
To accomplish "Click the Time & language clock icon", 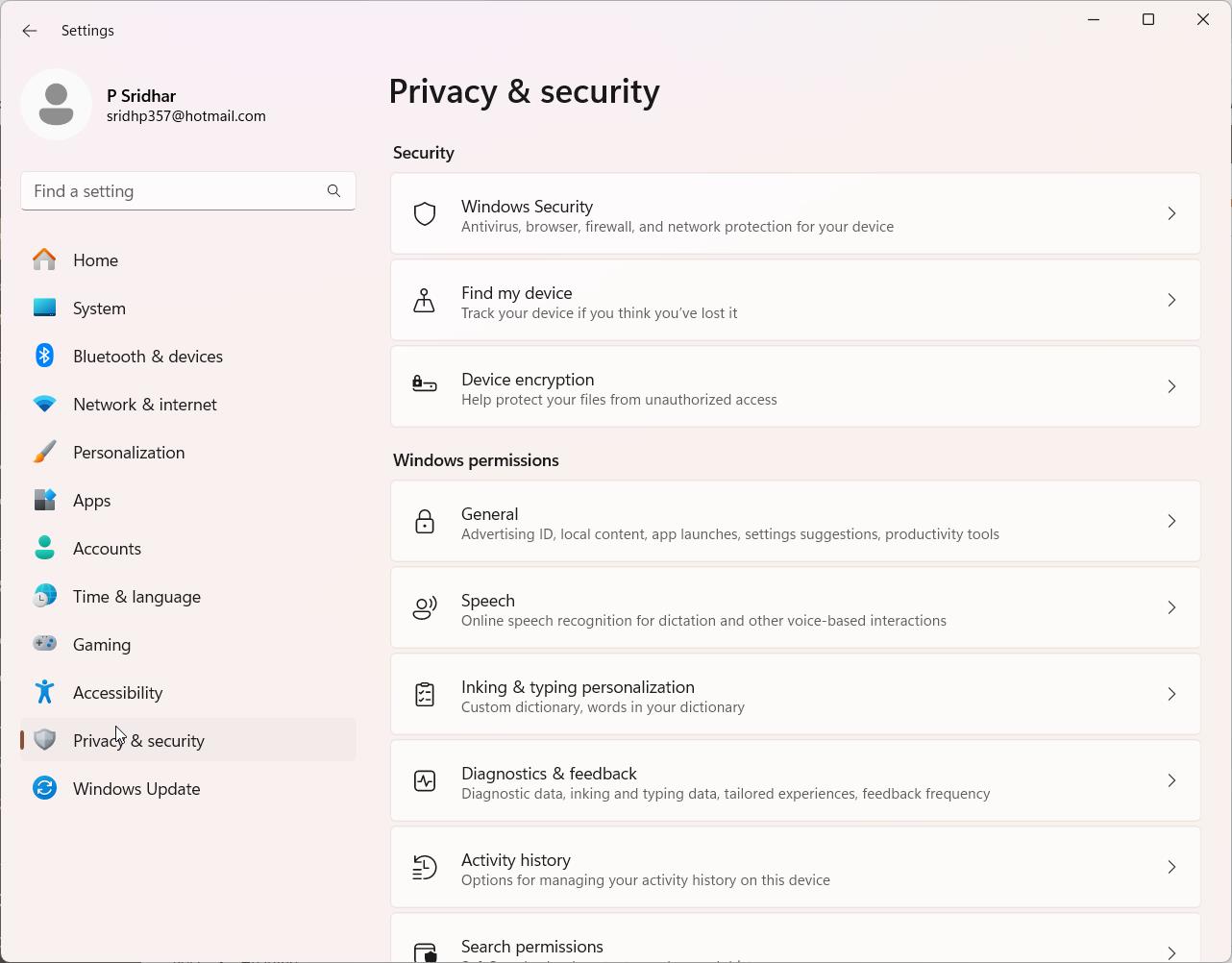I will [x=44, y=596].
